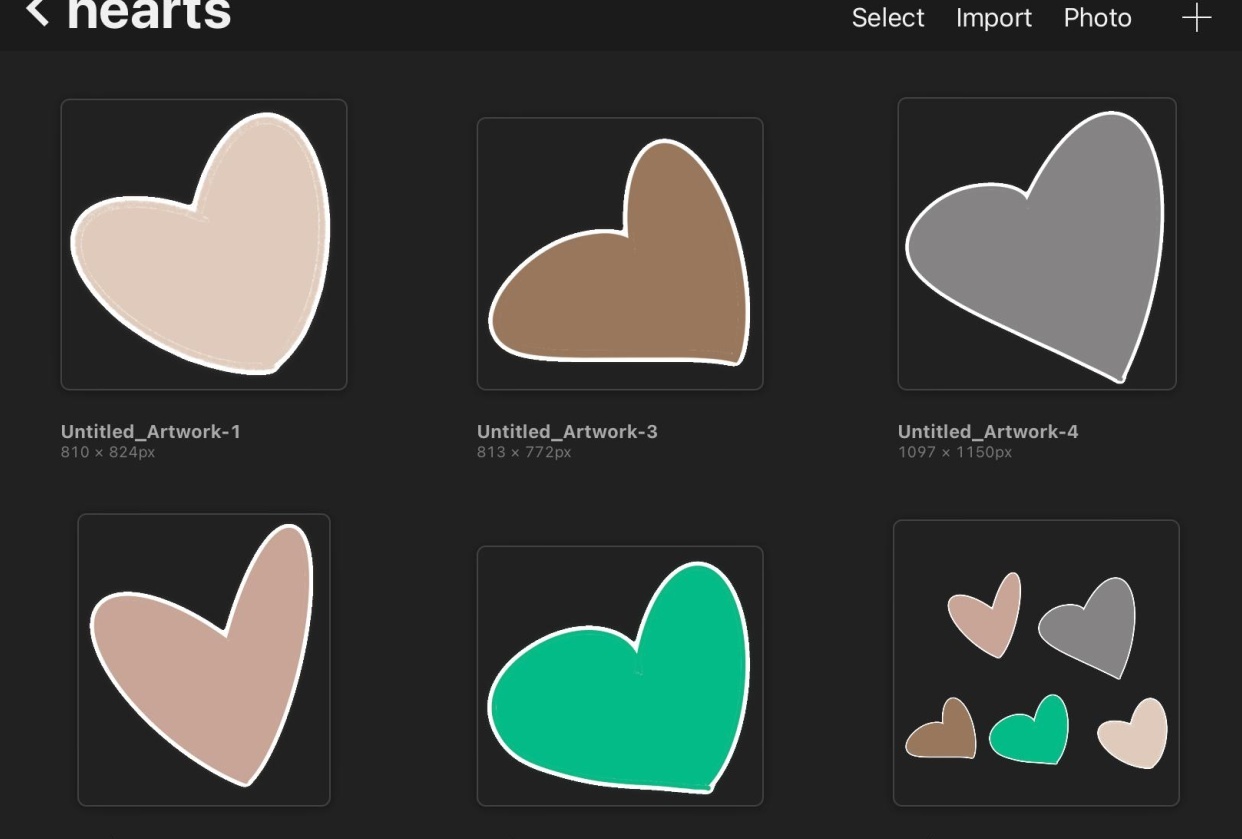Rename via the Untitled_Artwork-3 label
The width and height of the screenshot is (1242, 839).
coord(567,432)
